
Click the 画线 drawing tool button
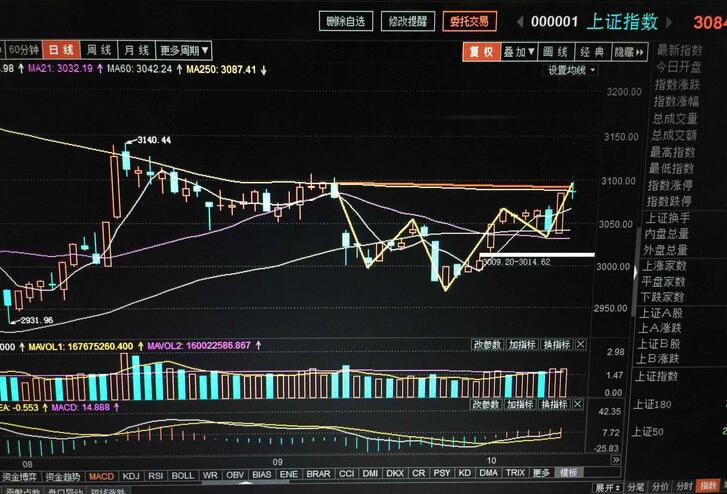pyautogui.click(x=556, y=52)
